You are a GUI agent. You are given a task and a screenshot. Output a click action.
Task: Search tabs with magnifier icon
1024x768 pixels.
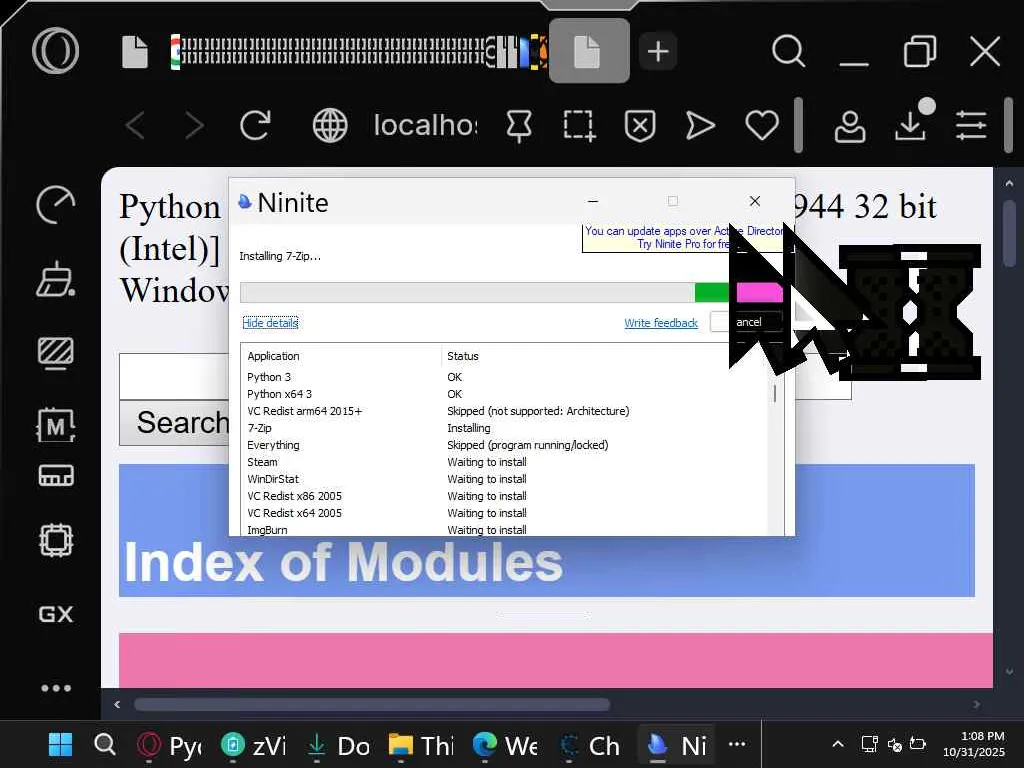click(x=788, y=51)
